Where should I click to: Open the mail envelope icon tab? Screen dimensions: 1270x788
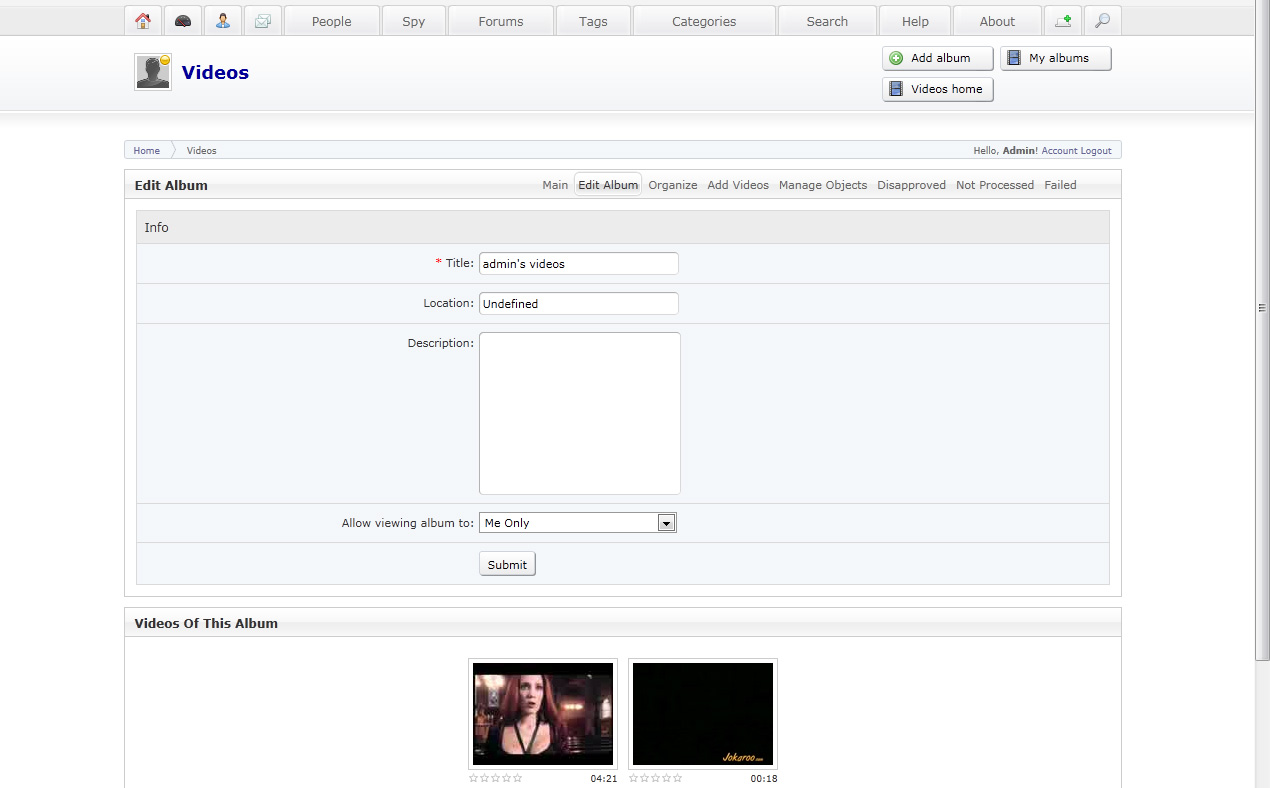click(x=263, y=21)
